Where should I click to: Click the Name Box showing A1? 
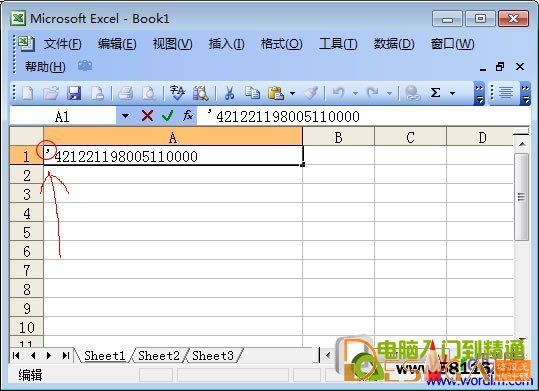63,116
